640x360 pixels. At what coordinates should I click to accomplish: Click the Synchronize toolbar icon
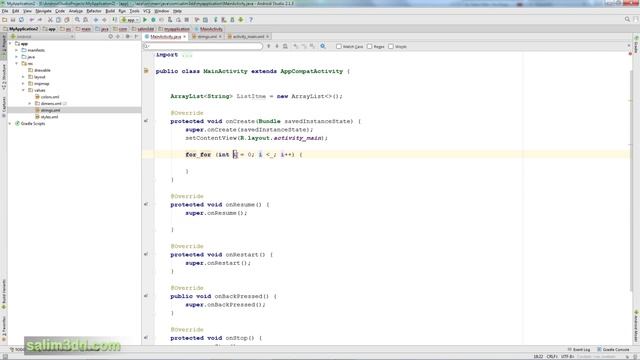[21, 20]
